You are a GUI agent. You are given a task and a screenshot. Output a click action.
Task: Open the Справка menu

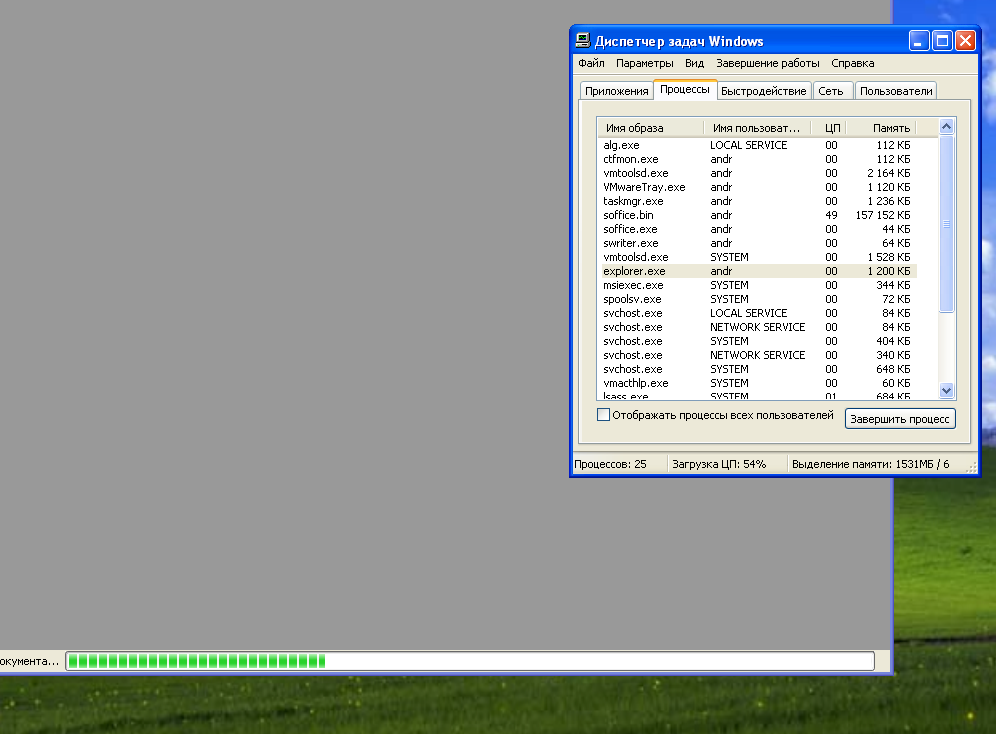pos(852,63)
